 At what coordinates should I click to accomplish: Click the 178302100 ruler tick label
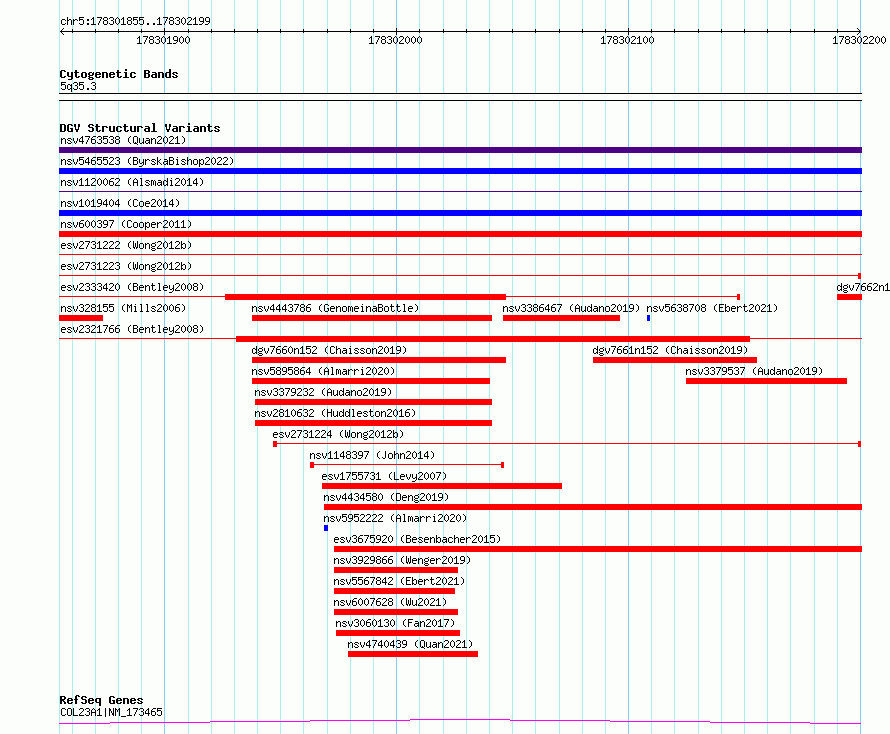point(627,40)
